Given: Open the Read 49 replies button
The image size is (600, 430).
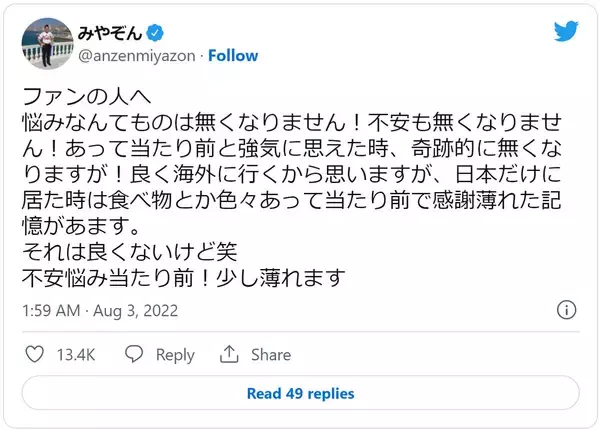Looking at the screenshot, I should [x=299, y=394].
